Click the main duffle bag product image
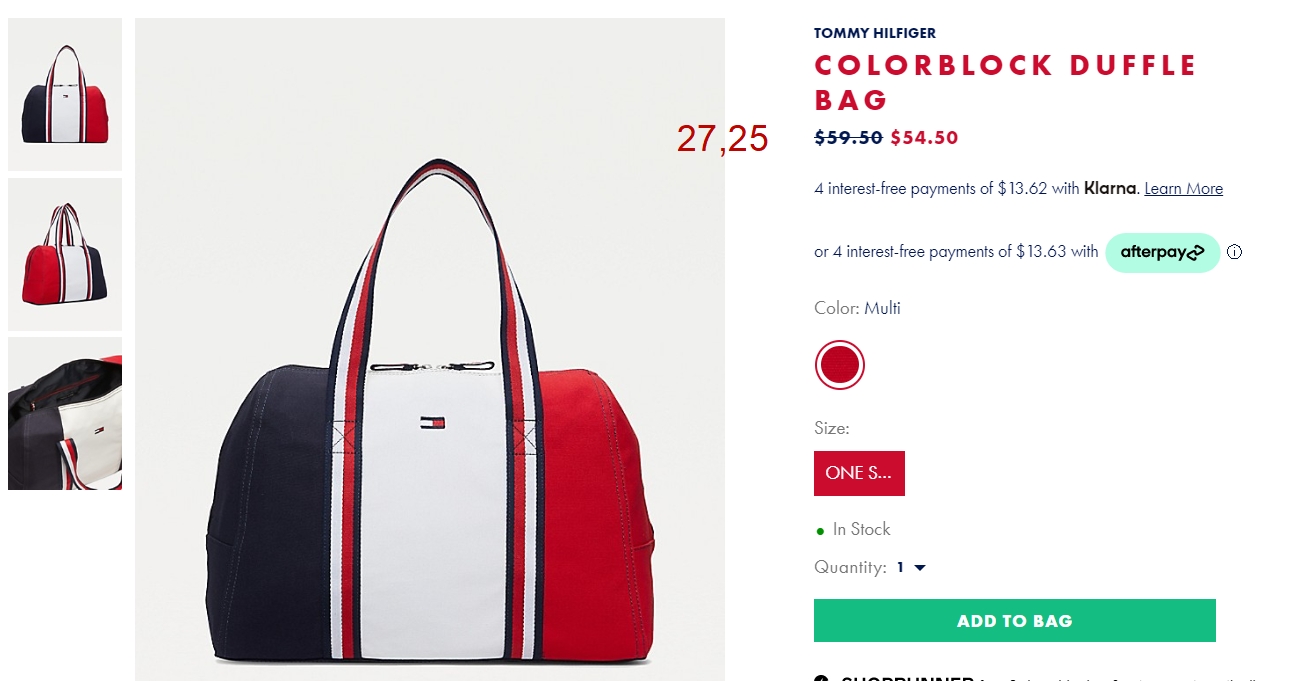This screenshot has height=681, width=1289. point(430,349)
